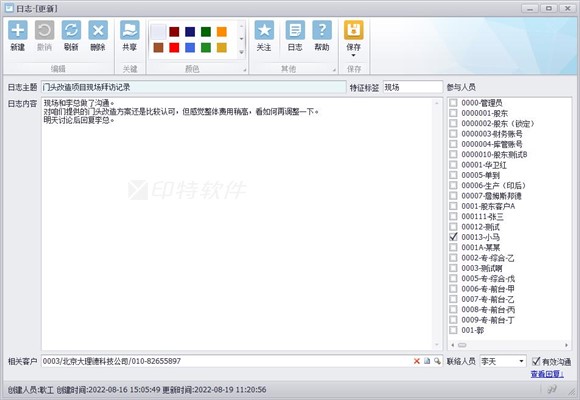580x400 pixels.
Task: Click the 保存 save floppy button
Action: (x=354, y=30)
